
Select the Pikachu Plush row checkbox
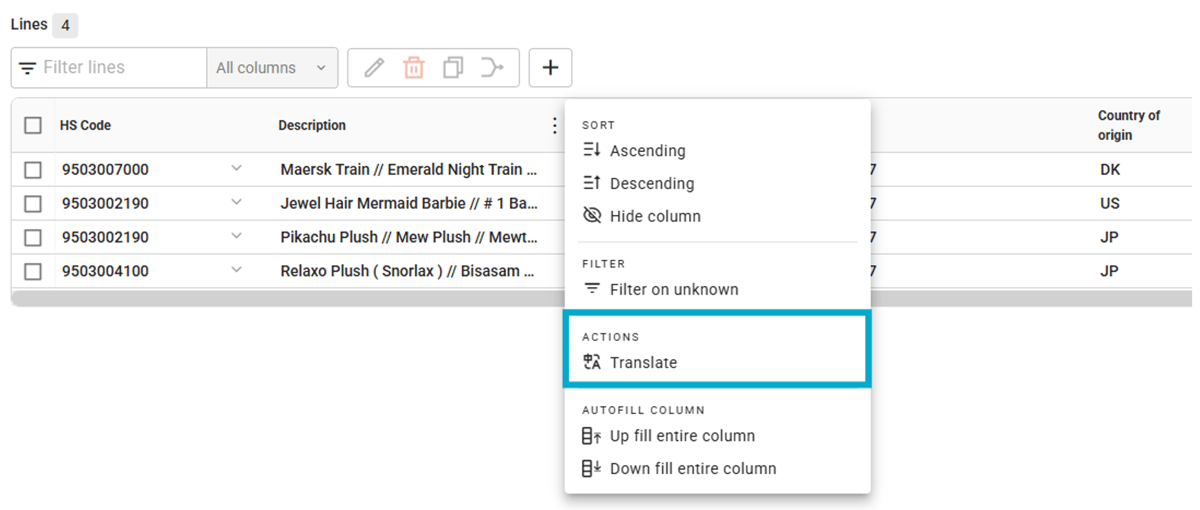click(x=33, y=238)
